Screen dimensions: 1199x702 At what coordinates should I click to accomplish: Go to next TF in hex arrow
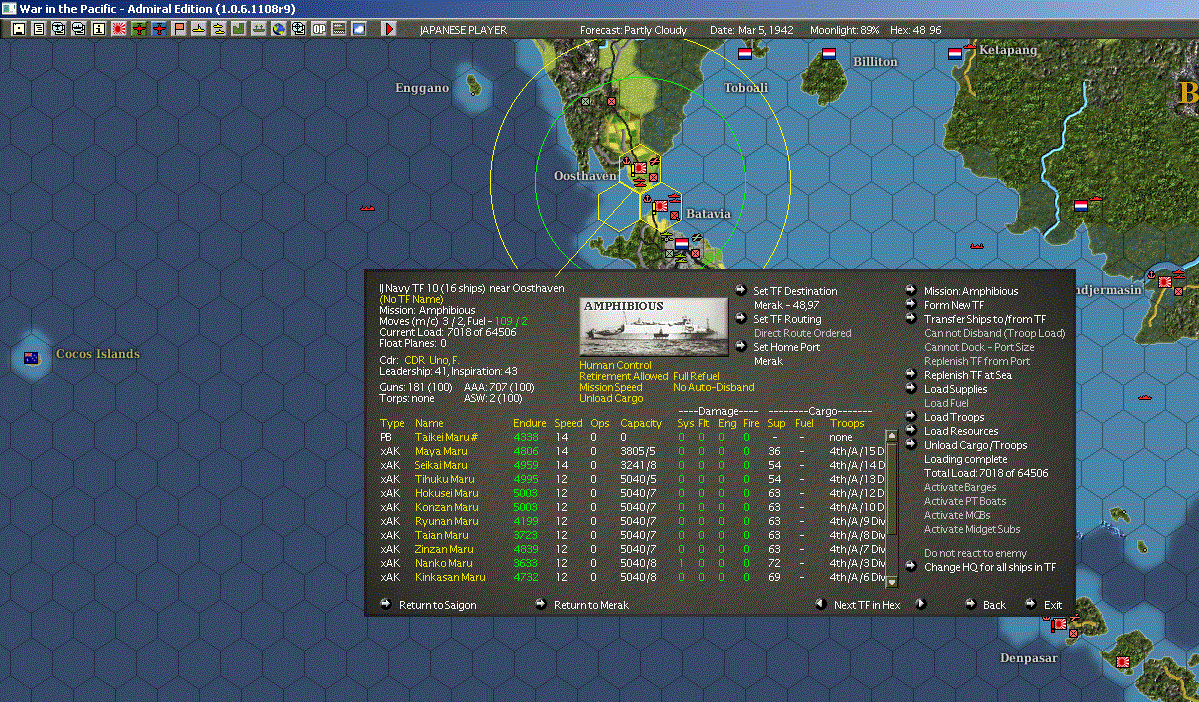pos(921,604)
